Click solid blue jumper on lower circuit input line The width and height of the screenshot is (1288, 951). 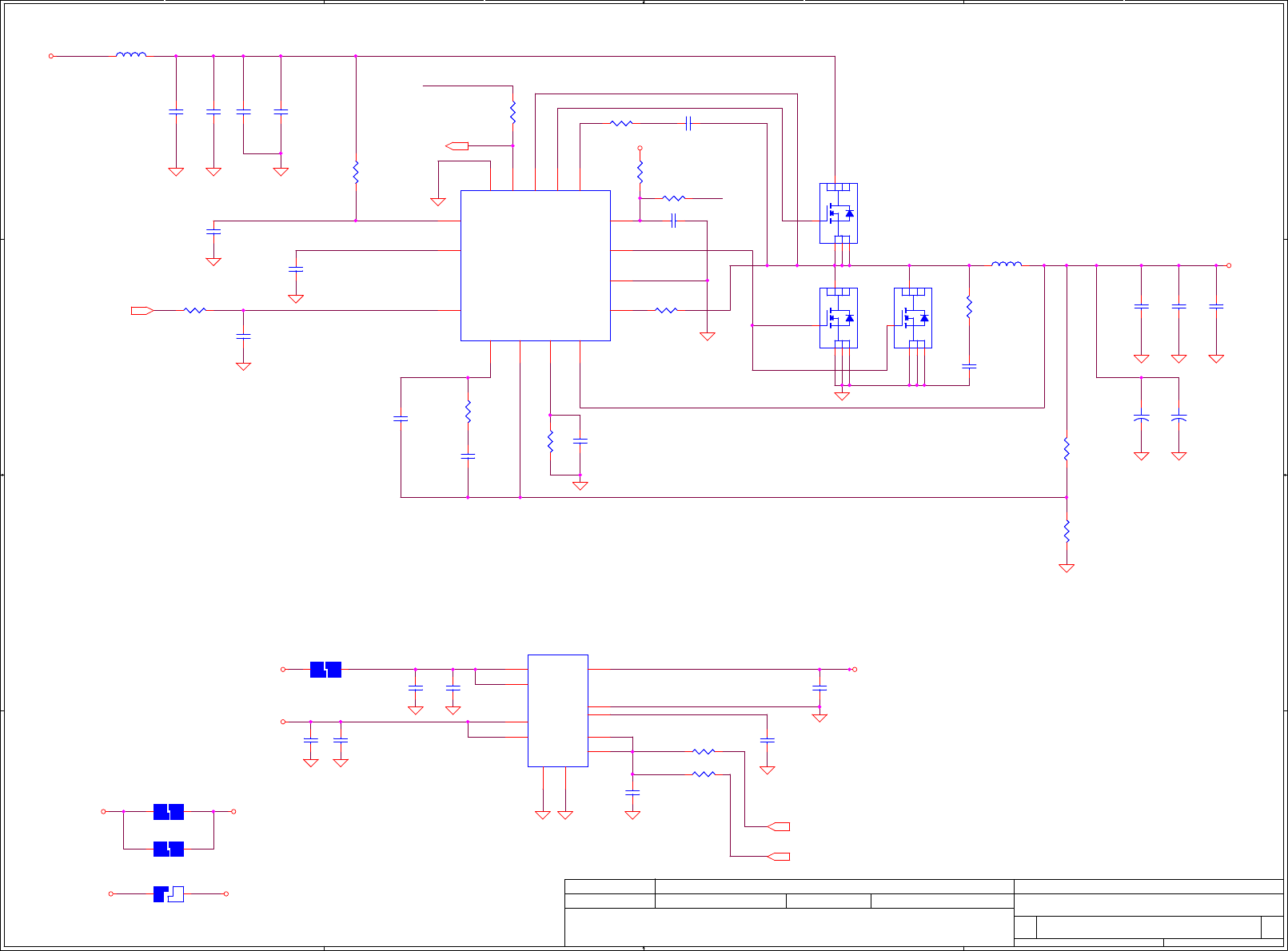click(x=325, y=670)
